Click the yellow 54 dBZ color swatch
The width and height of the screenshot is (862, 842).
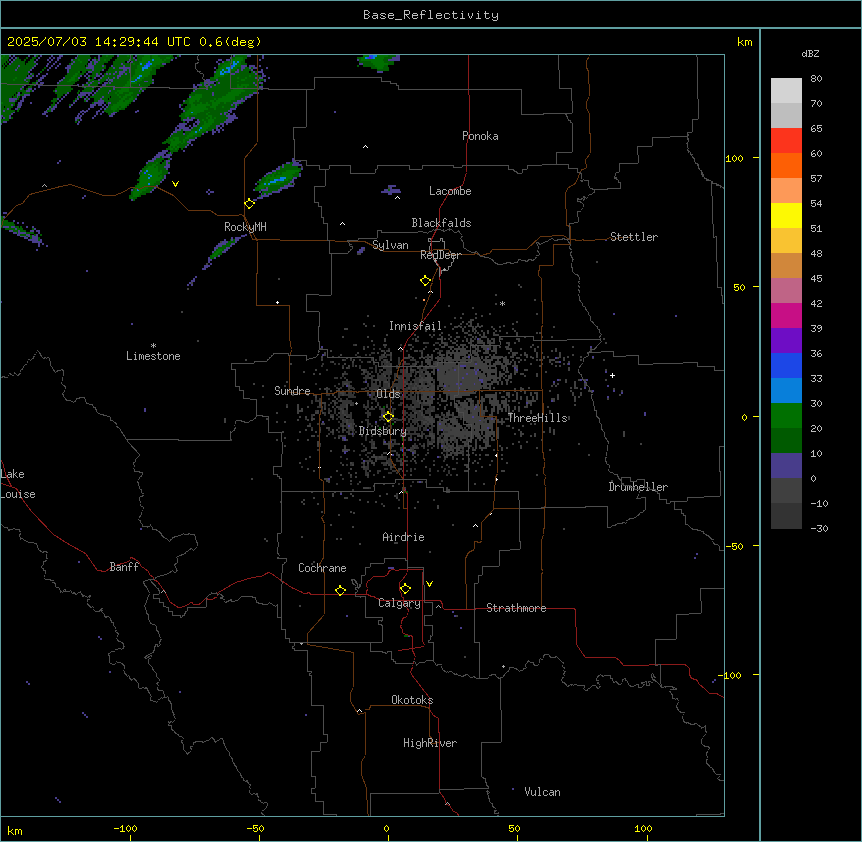click(x=786, y=215)
